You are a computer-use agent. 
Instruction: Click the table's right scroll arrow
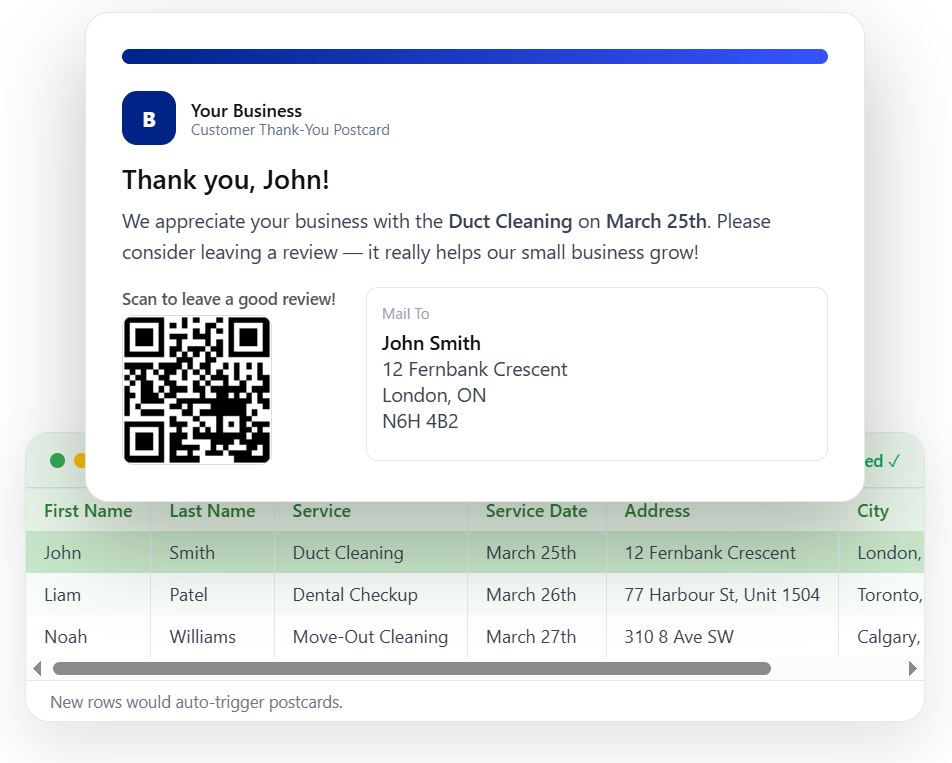pyautogui.click(x=912, y=668)
